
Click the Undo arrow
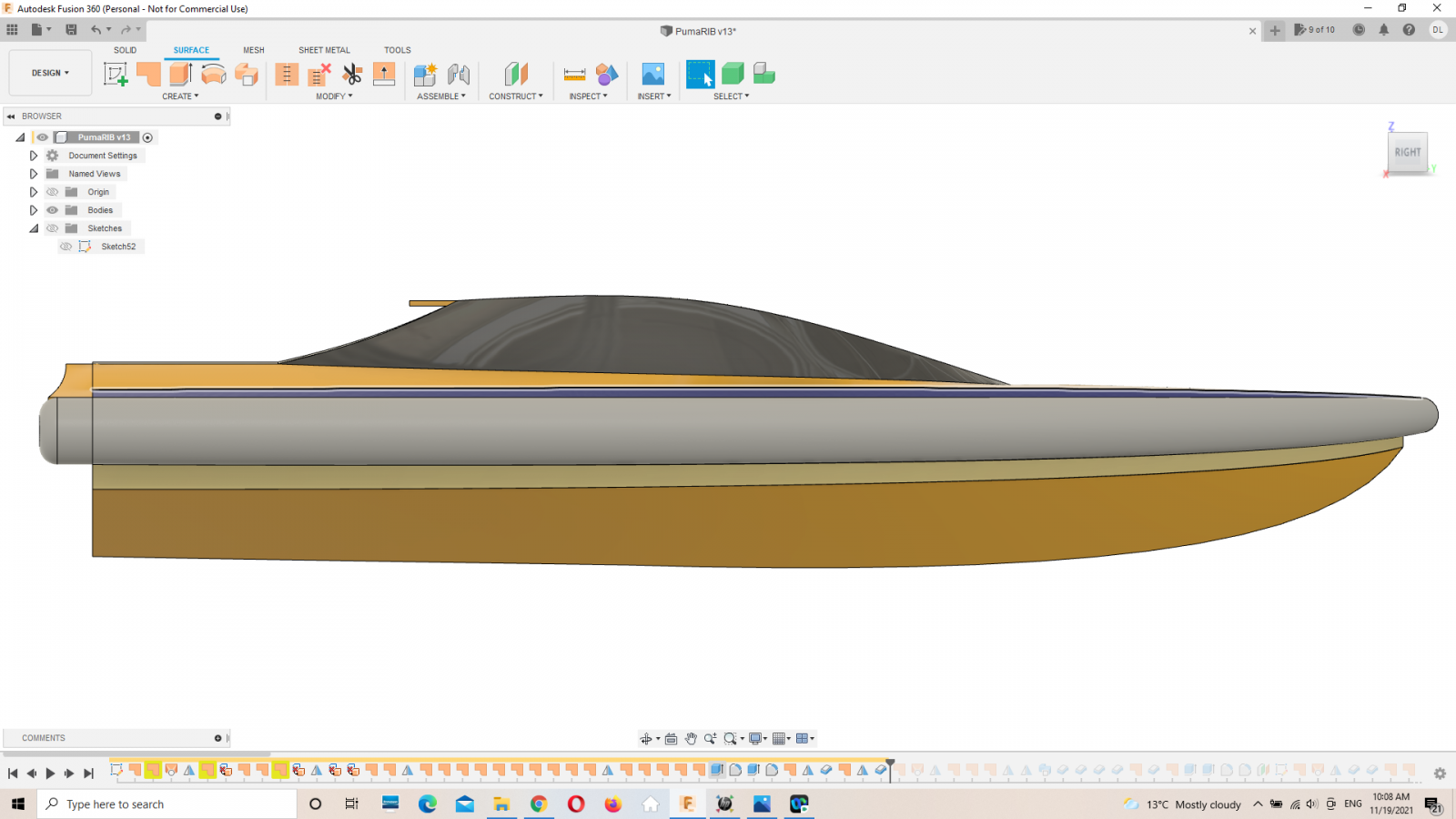(96, 30)
